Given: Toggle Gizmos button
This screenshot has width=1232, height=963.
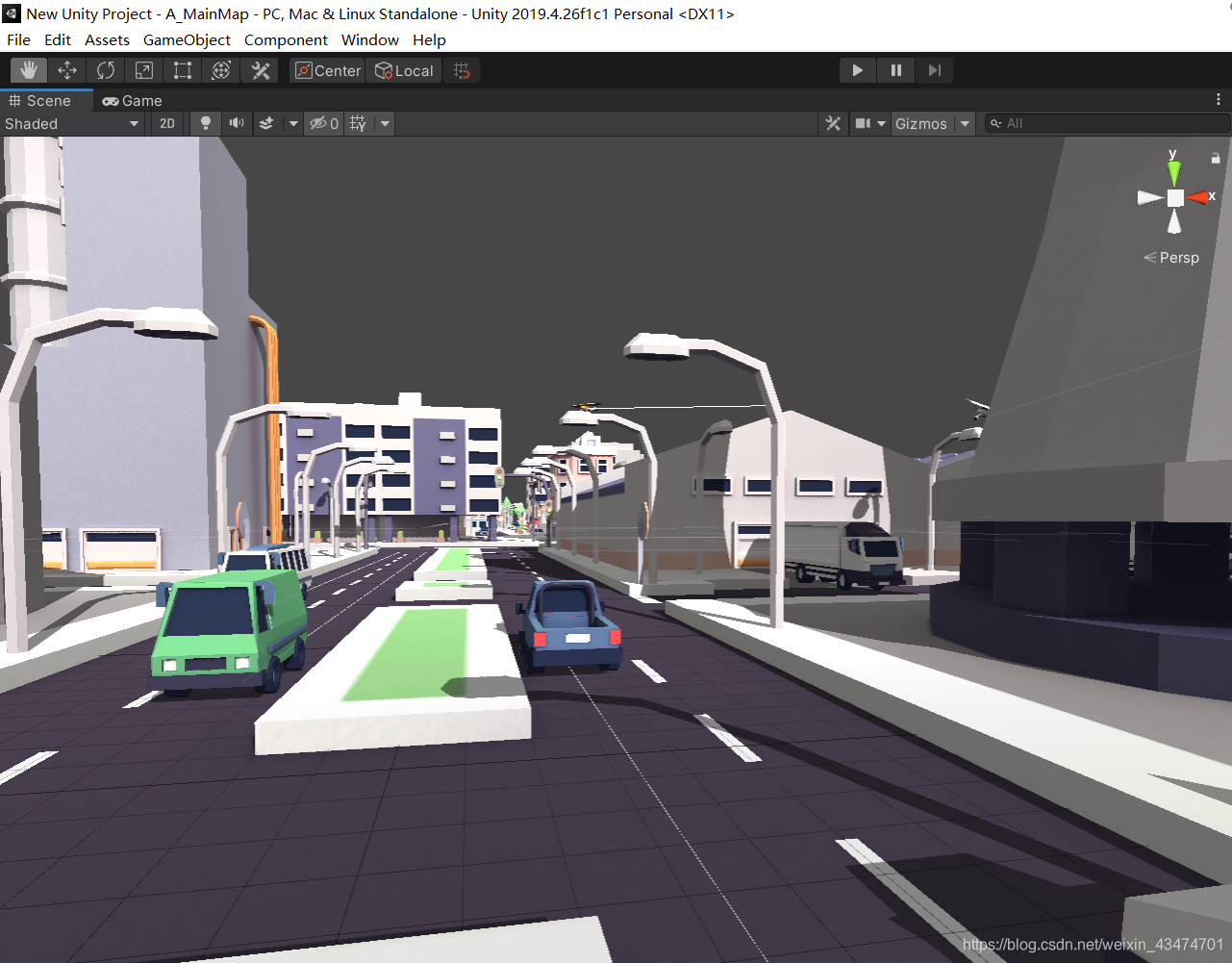Looking at the screenshot, I should click(x=921, y=123).
